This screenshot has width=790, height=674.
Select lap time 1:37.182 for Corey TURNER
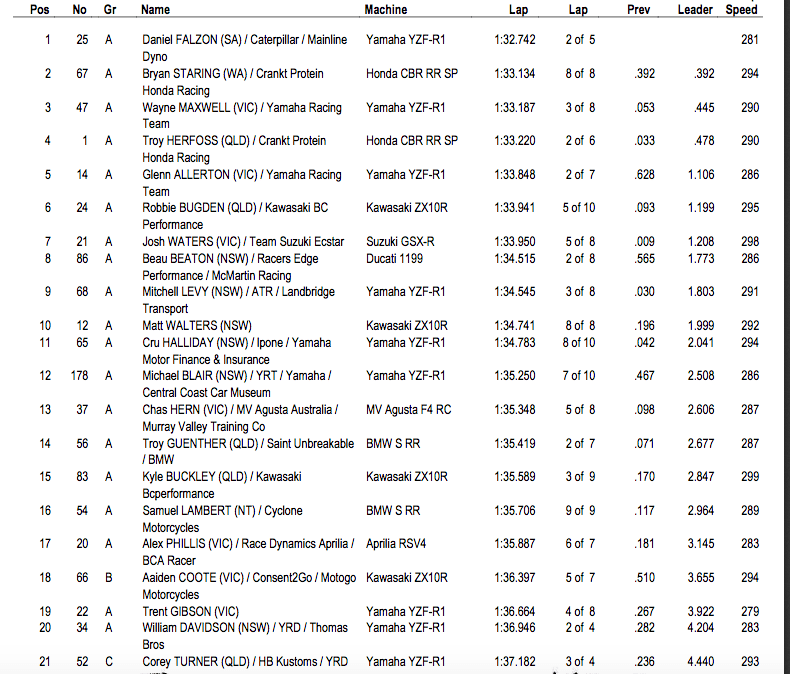tap(515, 662)
